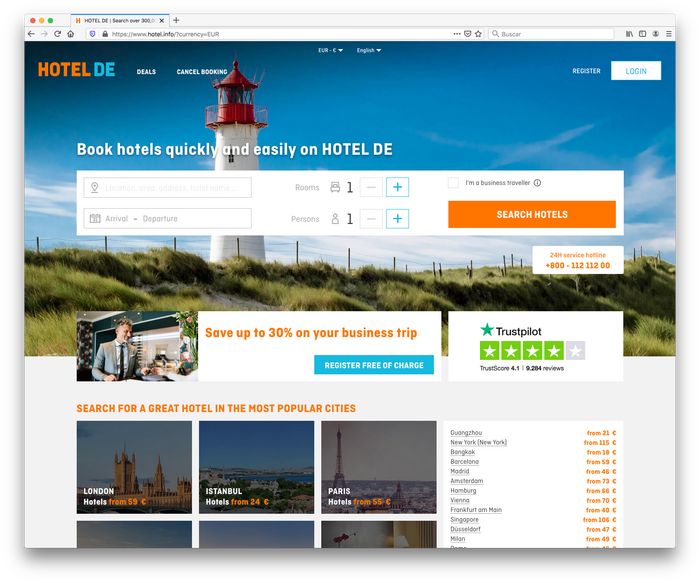
Task: Increase the Rooms count with plus
Action: coord(397,187)
